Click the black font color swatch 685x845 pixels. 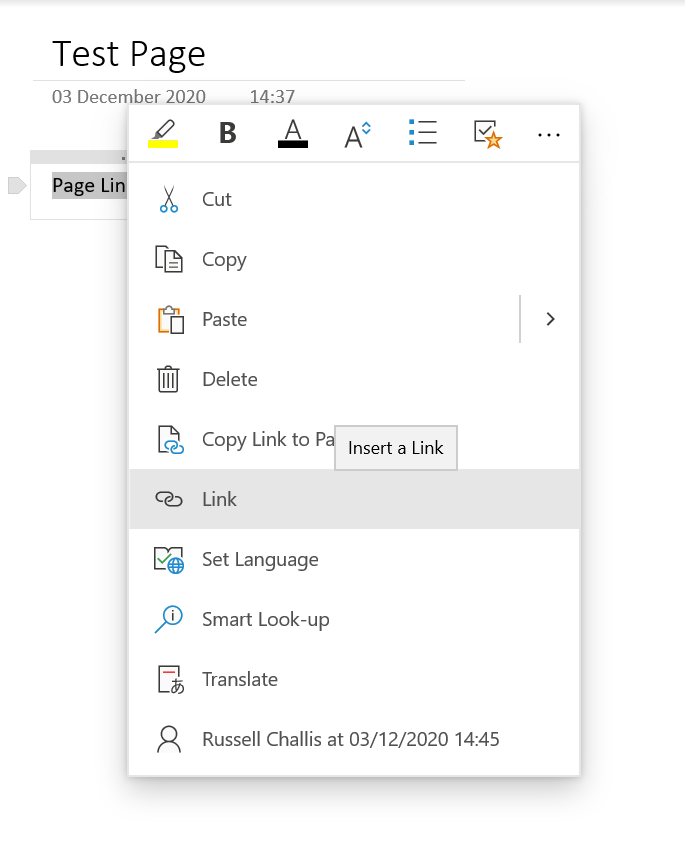pos(292,142)
